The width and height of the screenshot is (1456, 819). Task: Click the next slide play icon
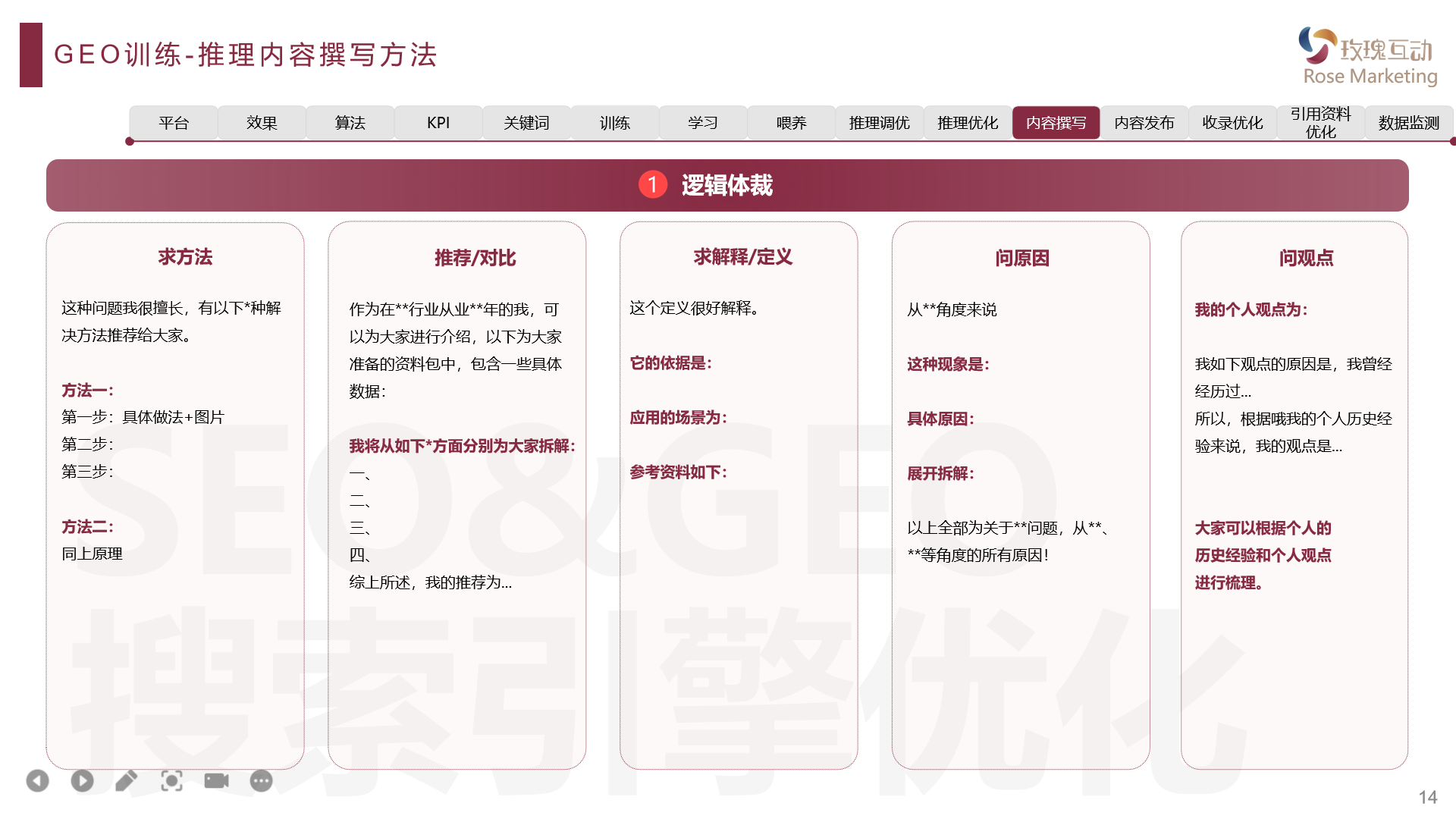tap(82, 780)
